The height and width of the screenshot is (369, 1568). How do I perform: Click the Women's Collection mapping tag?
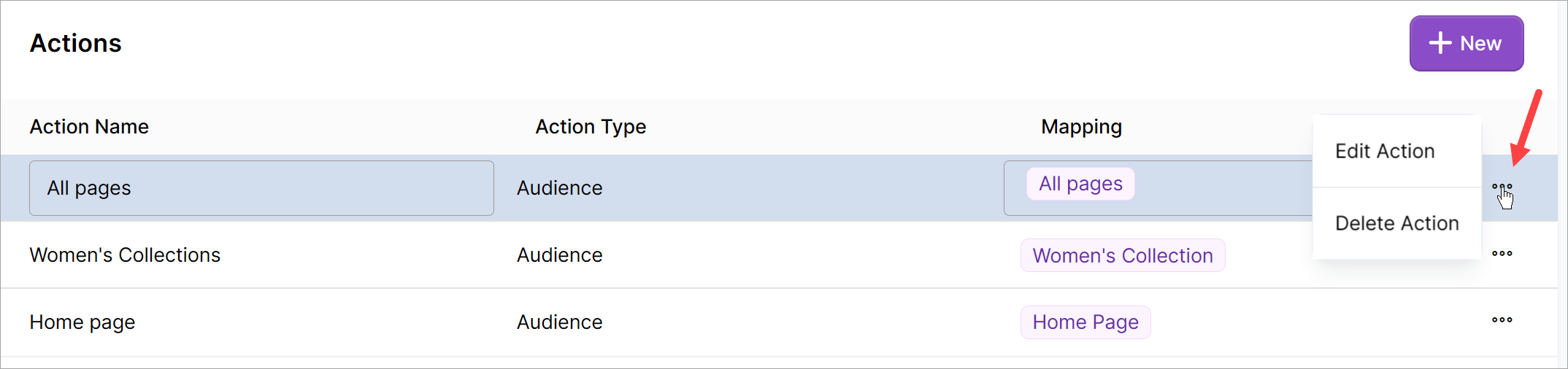1122,255
